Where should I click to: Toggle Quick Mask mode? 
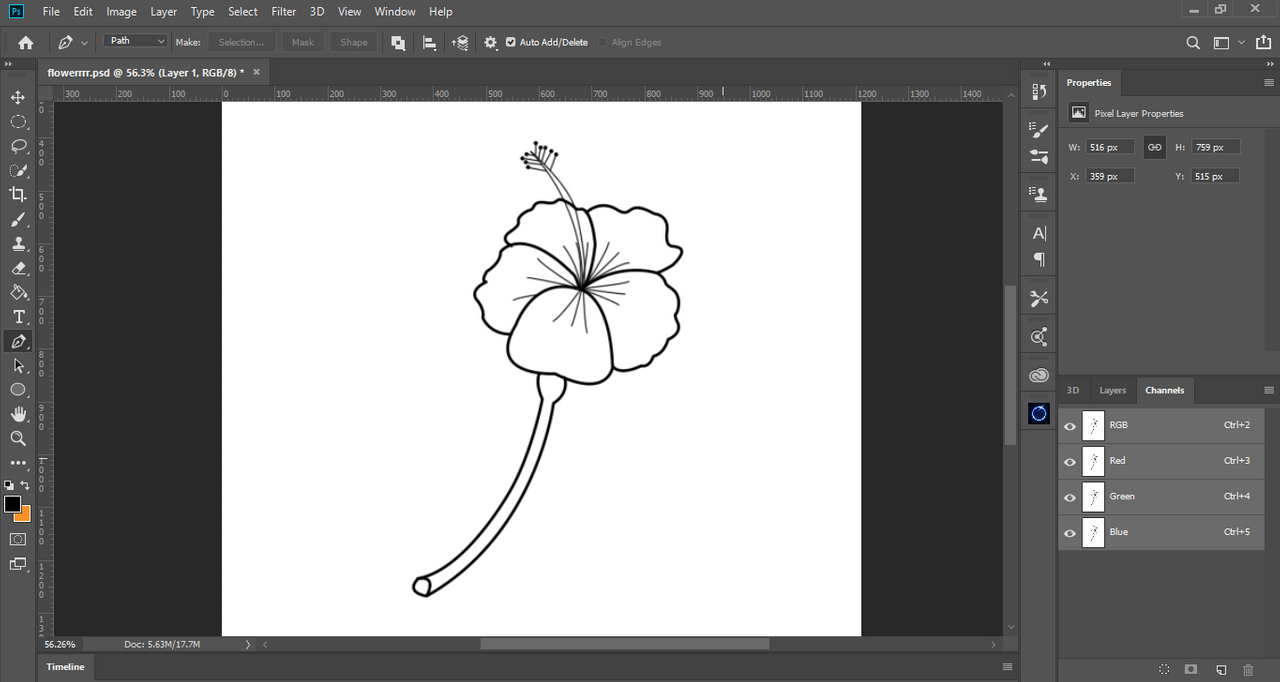(18, 539)
